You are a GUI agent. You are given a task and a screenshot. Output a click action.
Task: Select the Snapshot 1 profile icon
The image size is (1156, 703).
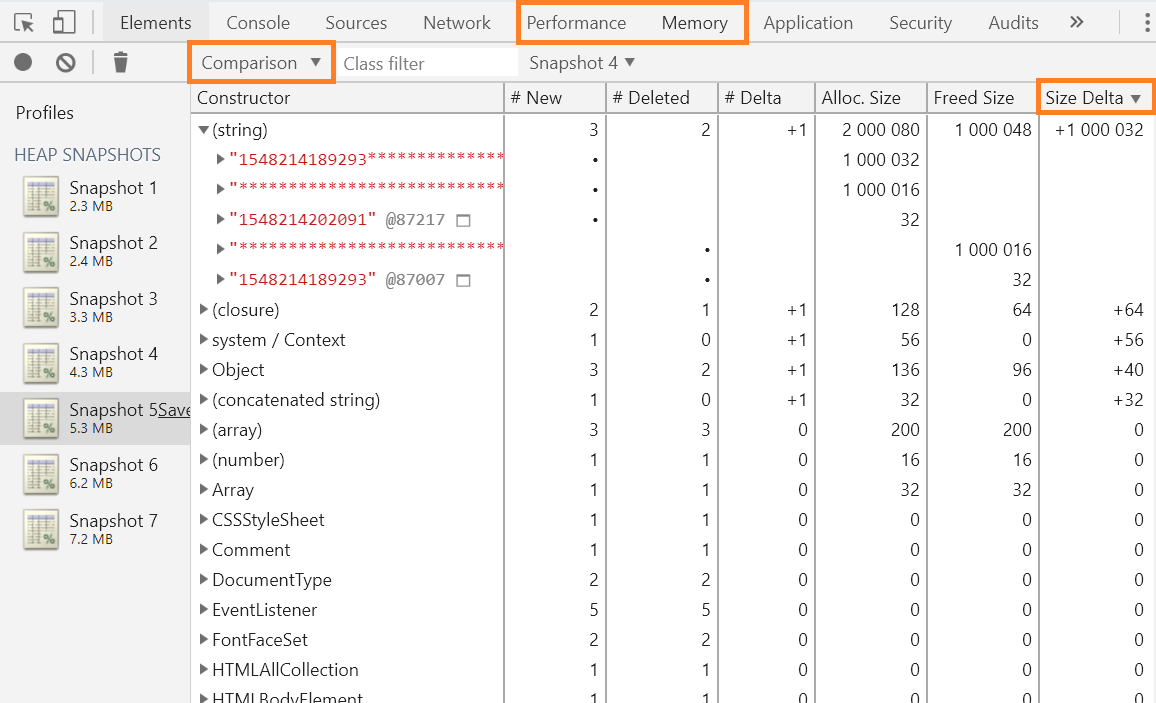click(x=41, y=197)
